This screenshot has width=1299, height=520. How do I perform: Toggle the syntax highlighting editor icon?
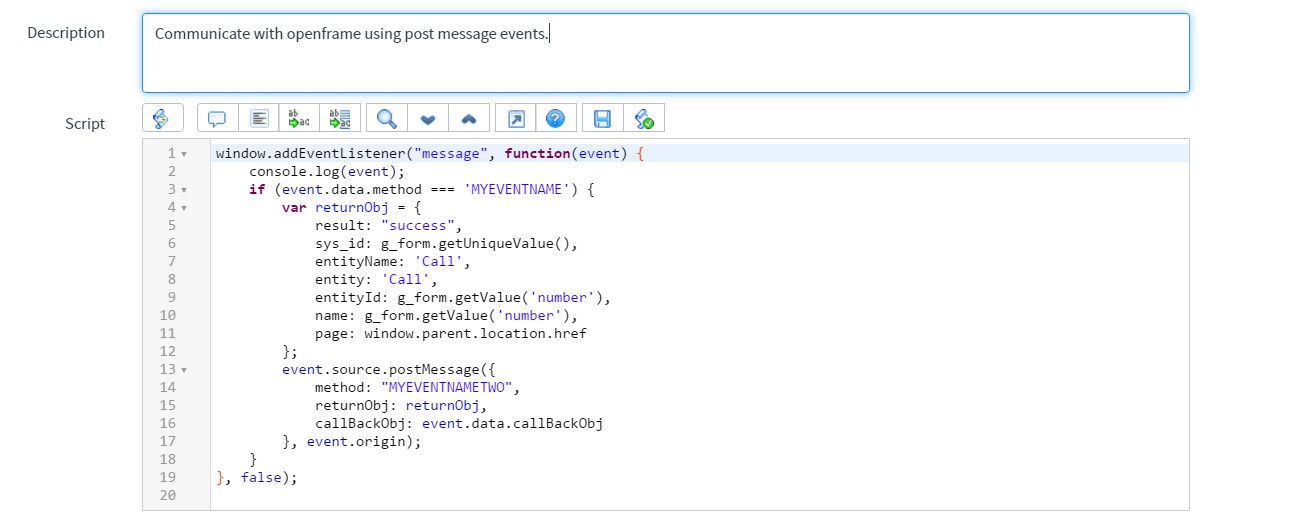162,119
